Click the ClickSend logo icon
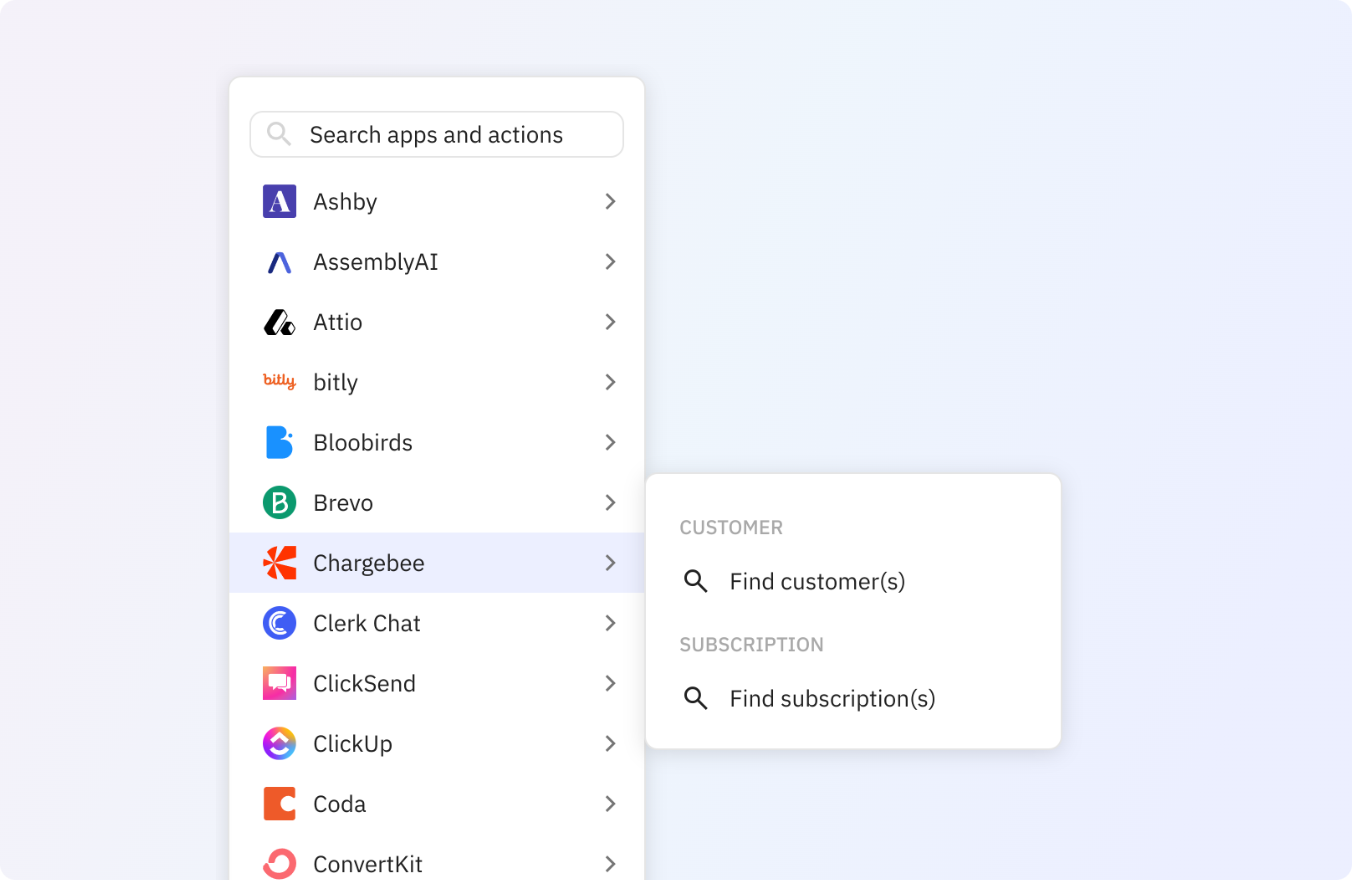The image size is (1352, 880). [x=279, y=683]
